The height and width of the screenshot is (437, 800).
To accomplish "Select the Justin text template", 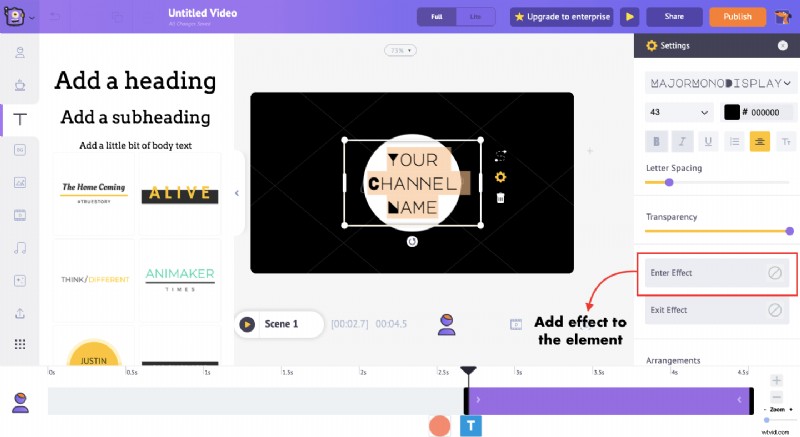I will (94, 347).
